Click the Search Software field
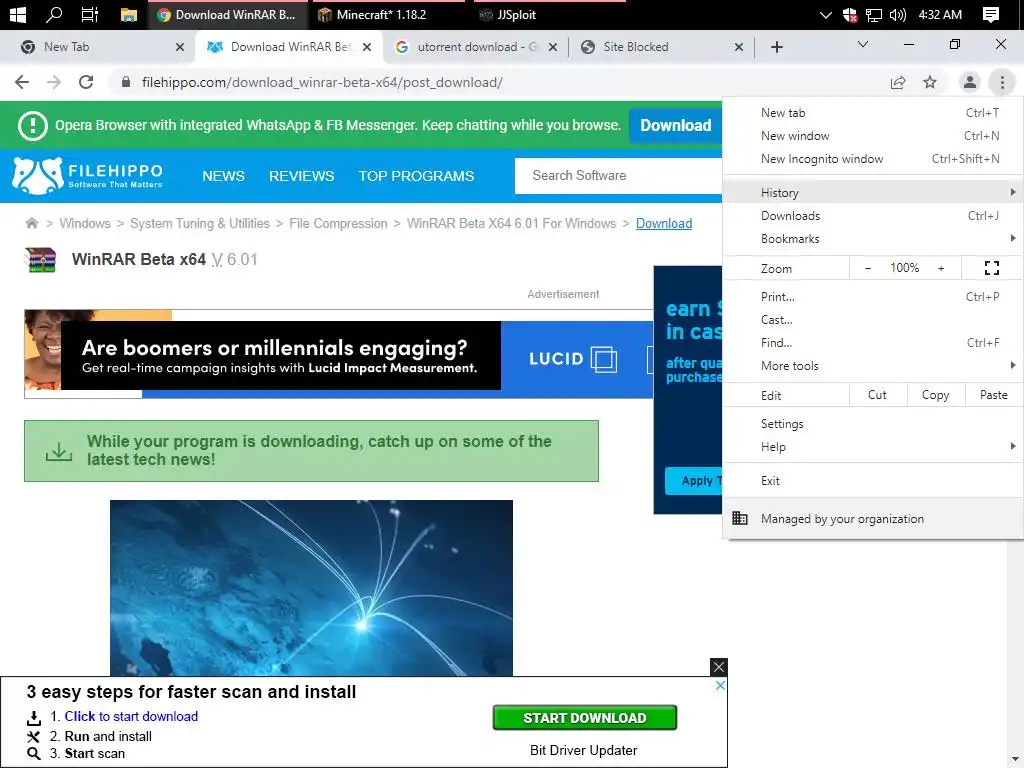Viewport: 1024px width, 768px height. pyautogui.click(x=618, y=176)
